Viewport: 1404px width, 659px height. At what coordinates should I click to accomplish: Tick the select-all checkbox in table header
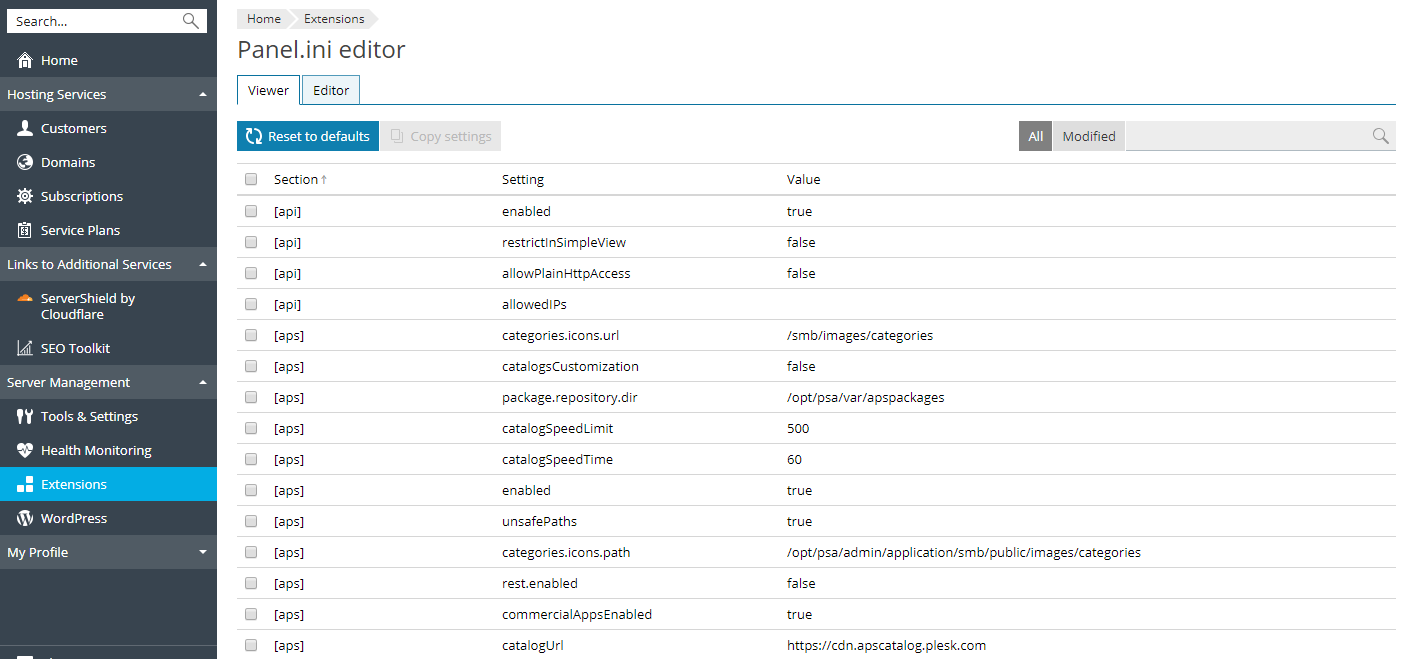pos(251,180)
